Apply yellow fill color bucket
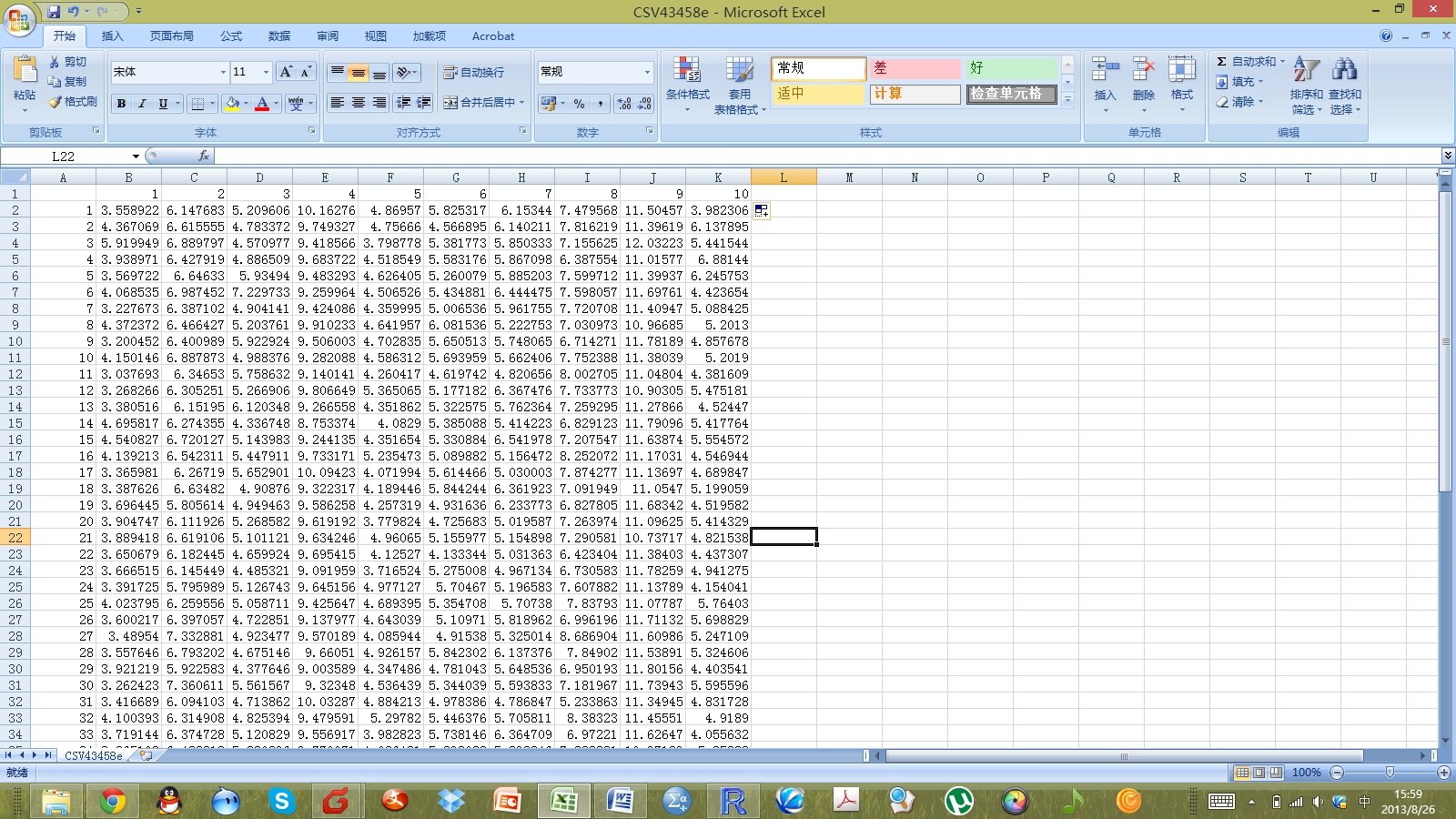Image resolution: width=1456 pixels, height=819 pixels. (x=232, y=104)
